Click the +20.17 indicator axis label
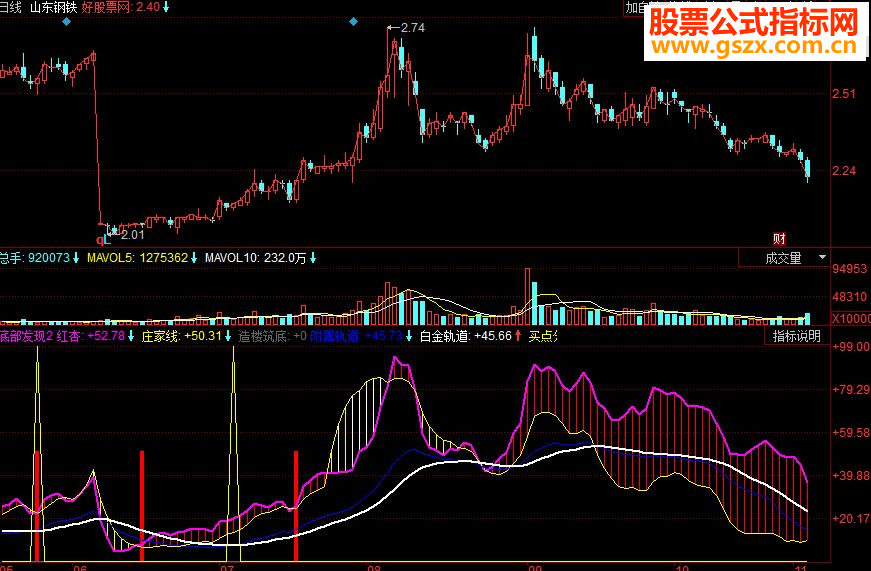 click(851, 518)
